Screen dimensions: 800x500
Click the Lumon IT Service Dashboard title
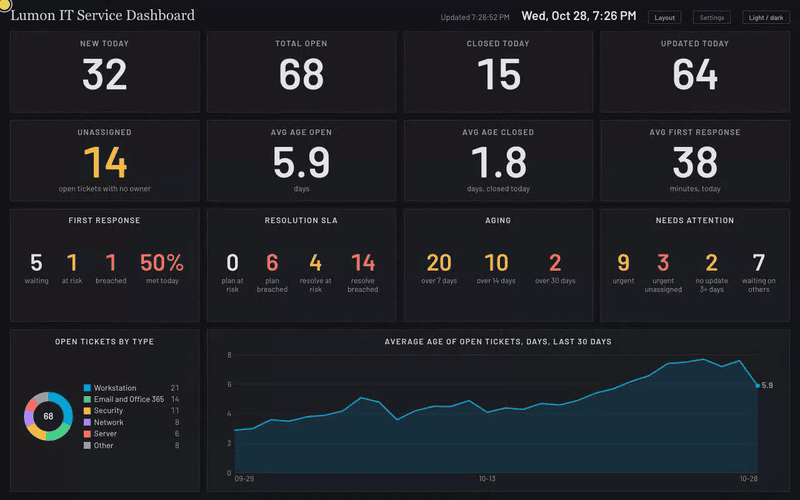(103, 15)
